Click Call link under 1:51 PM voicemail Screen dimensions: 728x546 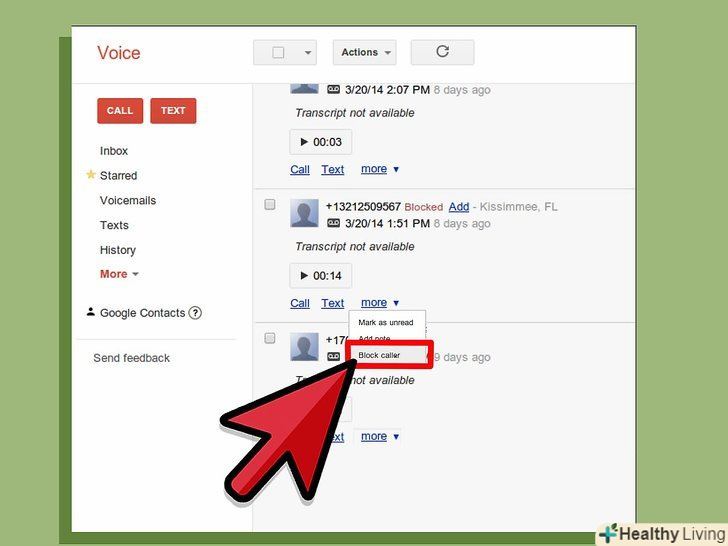click(x=300, y=303)
